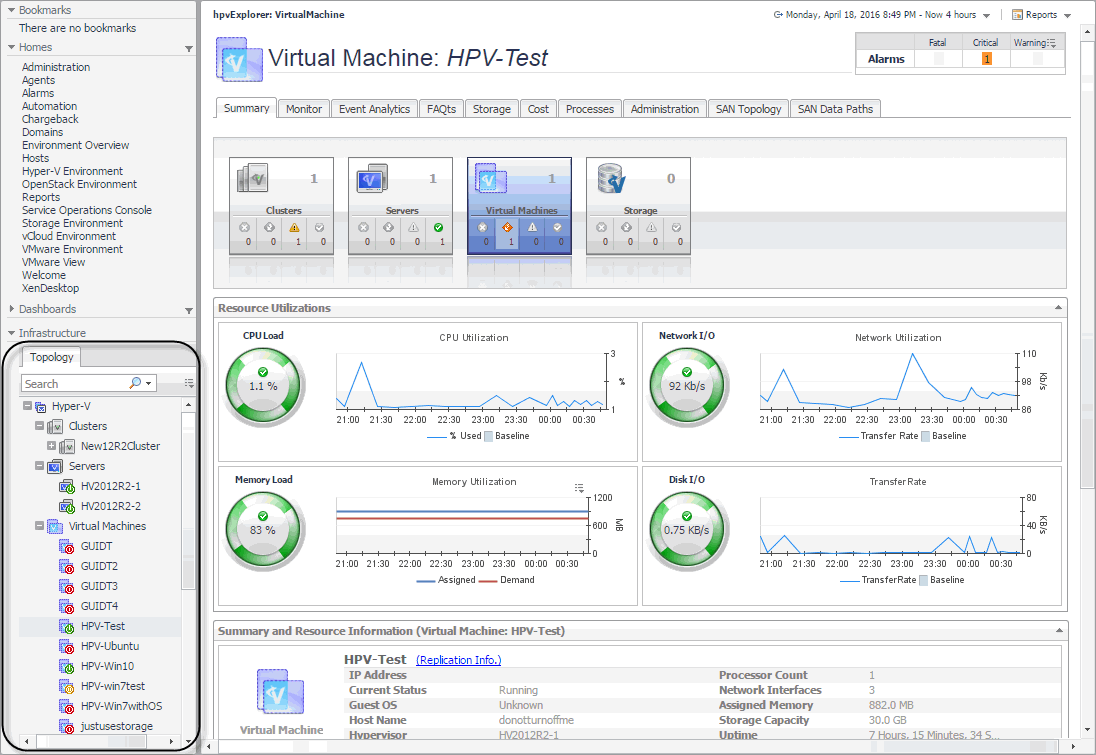Open the XenDesktop link

(x=50, y=288)
